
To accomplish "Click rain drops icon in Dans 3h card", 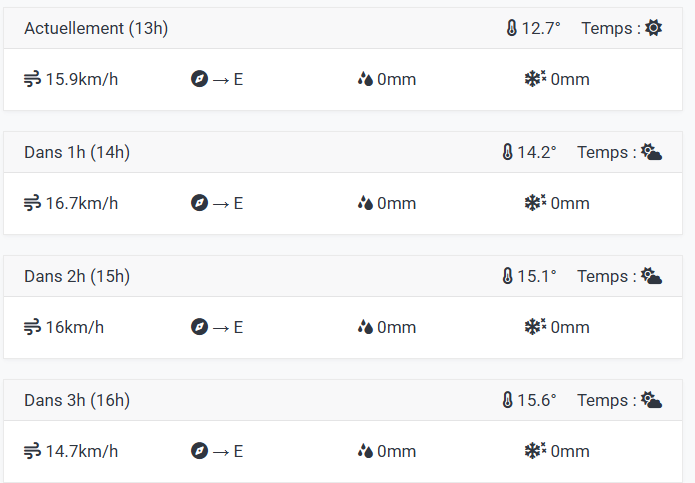I will [x=365, y=451].
